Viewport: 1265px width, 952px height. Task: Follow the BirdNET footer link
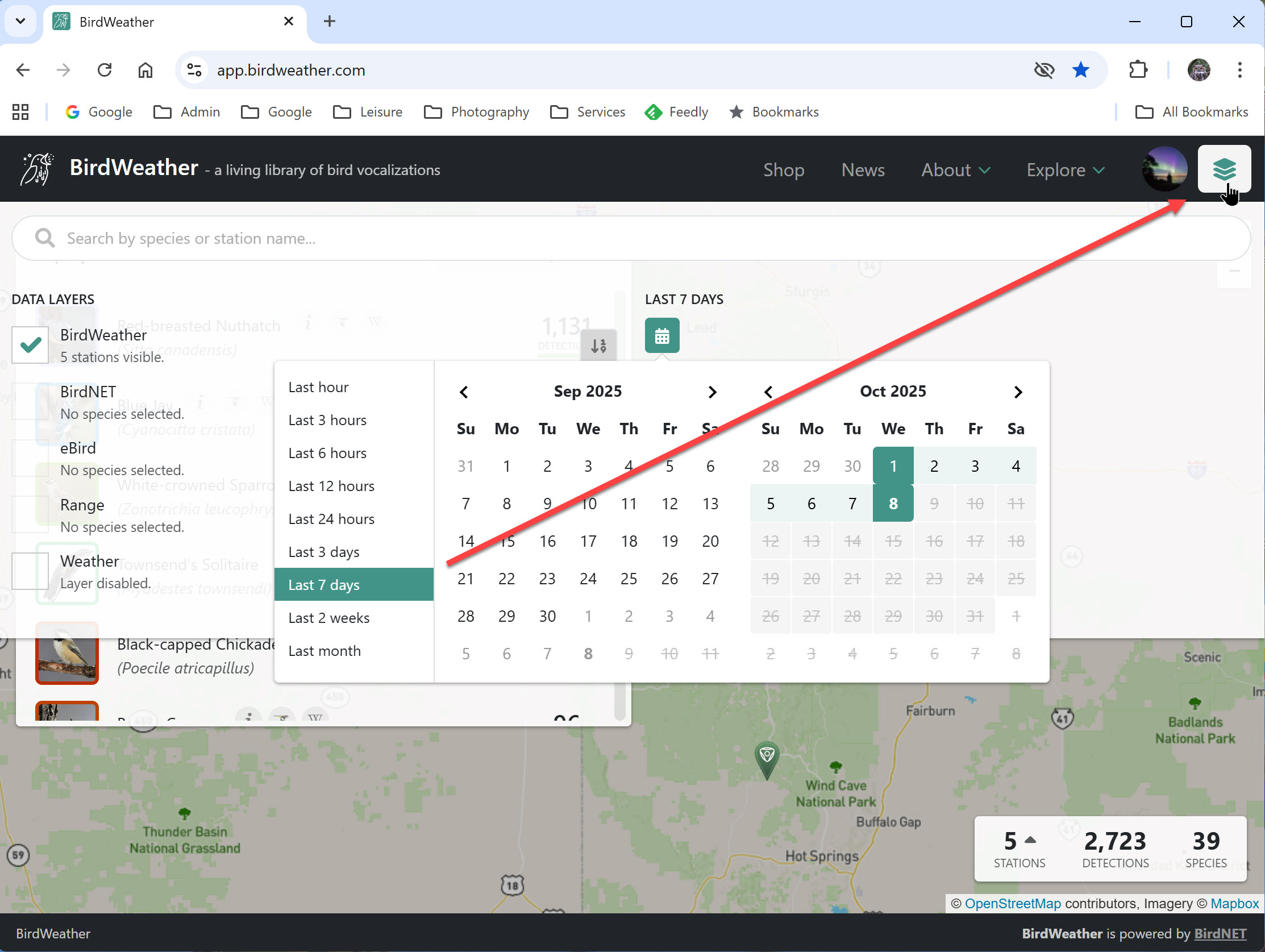1220,933
